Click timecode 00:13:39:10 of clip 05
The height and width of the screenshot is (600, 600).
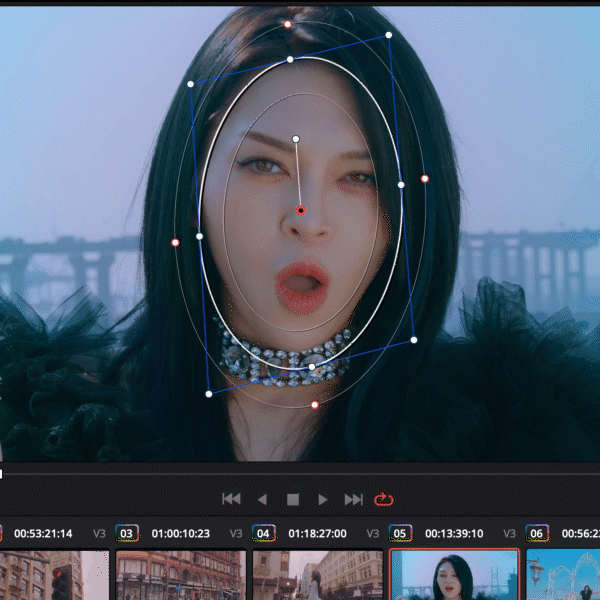[x=454, y=533]
